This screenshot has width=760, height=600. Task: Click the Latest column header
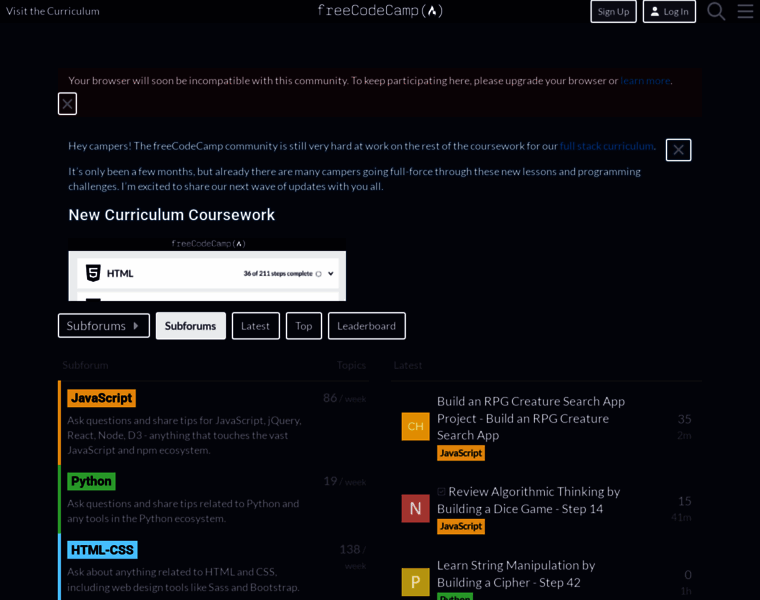(408, 365)
